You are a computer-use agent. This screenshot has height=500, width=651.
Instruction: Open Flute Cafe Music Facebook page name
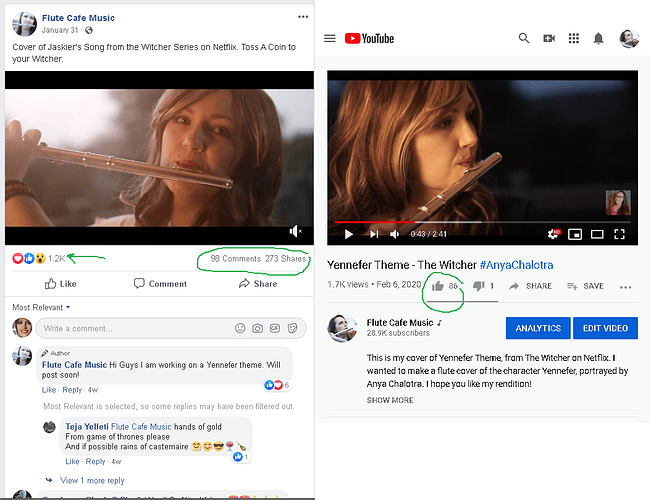tap(78, 18)
